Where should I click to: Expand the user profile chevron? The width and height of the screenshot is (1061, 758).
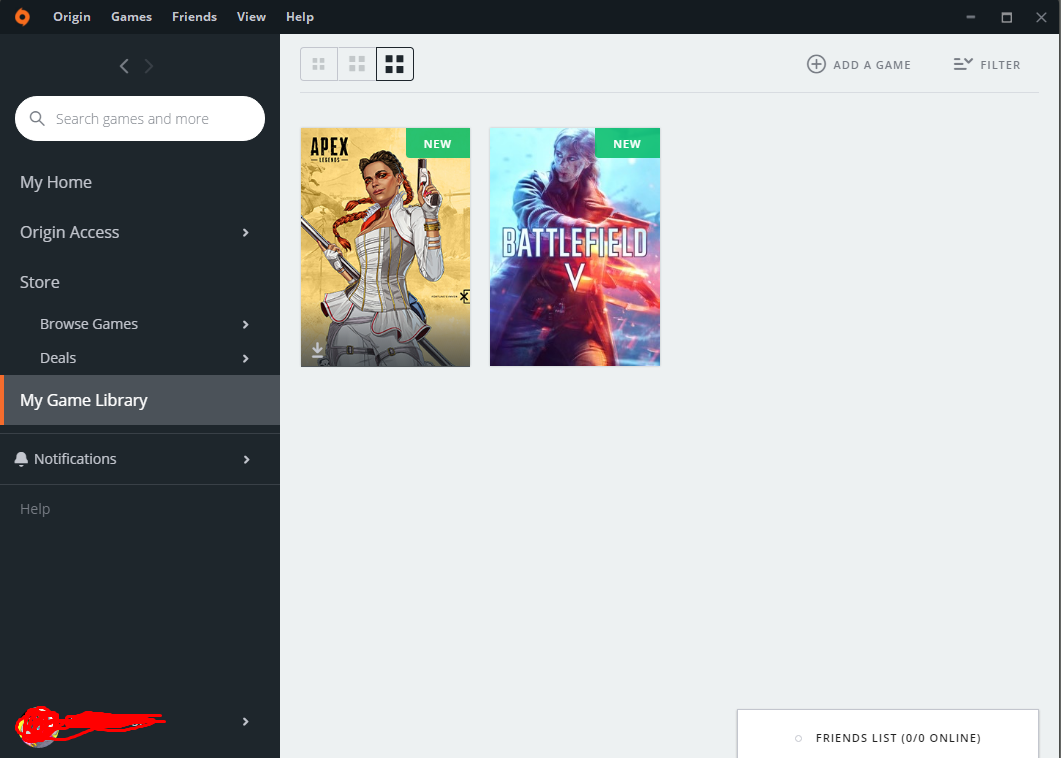pos(246,722)
